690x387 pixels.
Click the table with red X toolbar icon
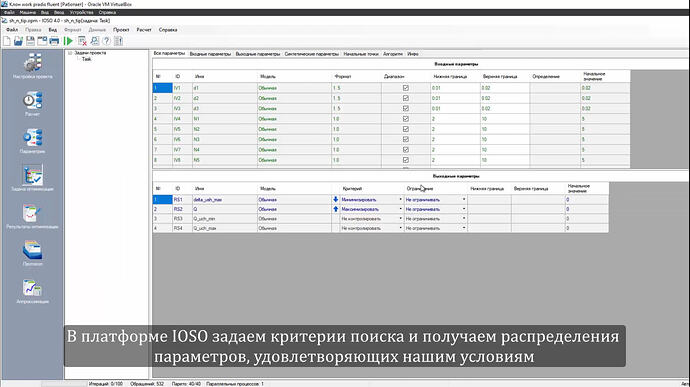pyautogui.click(x=82, y=41)
